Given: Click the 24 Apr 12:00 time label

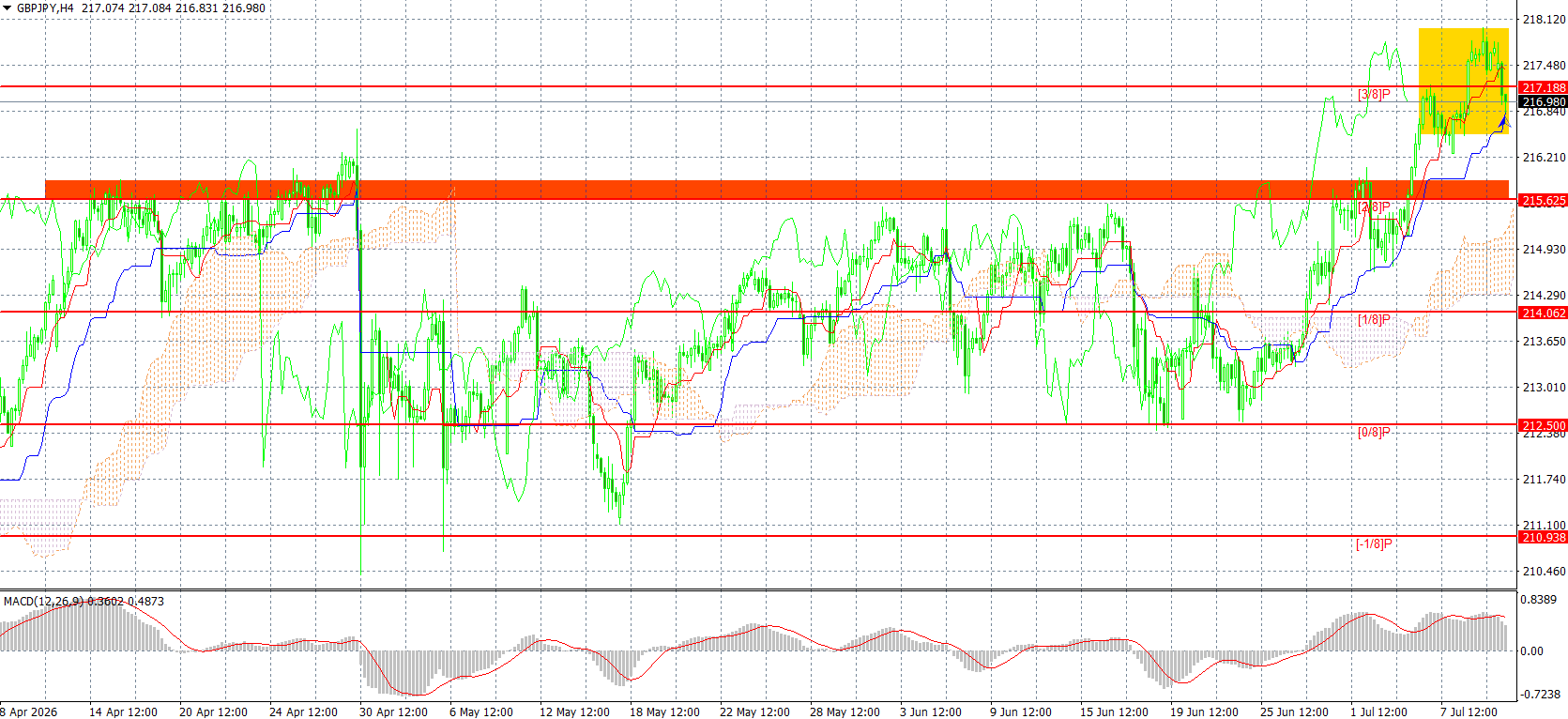Looking at the screenshot, I should (303, 711).
